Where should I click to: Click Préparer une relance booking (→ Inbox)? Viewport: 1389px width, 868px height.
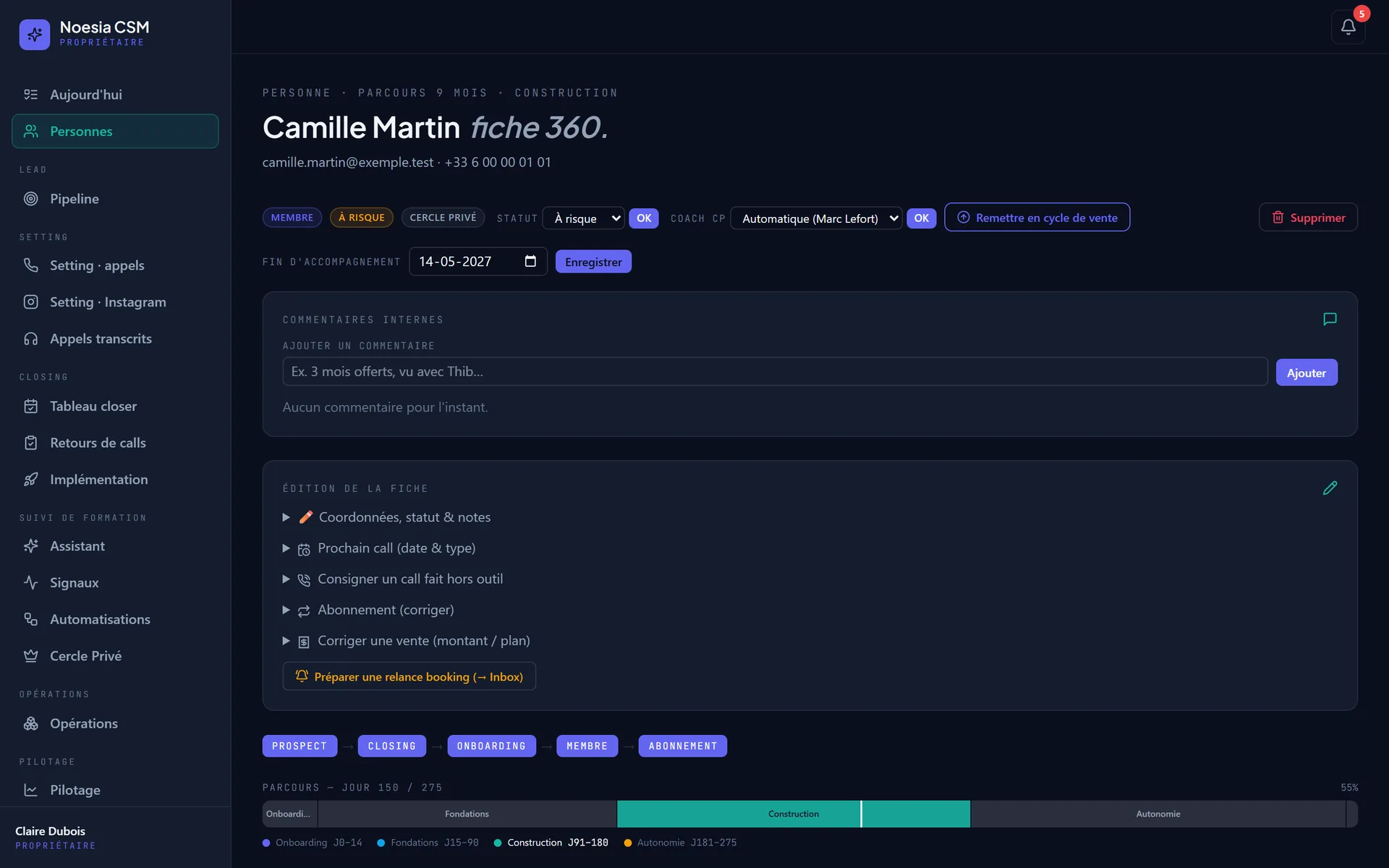pos(409,676)
